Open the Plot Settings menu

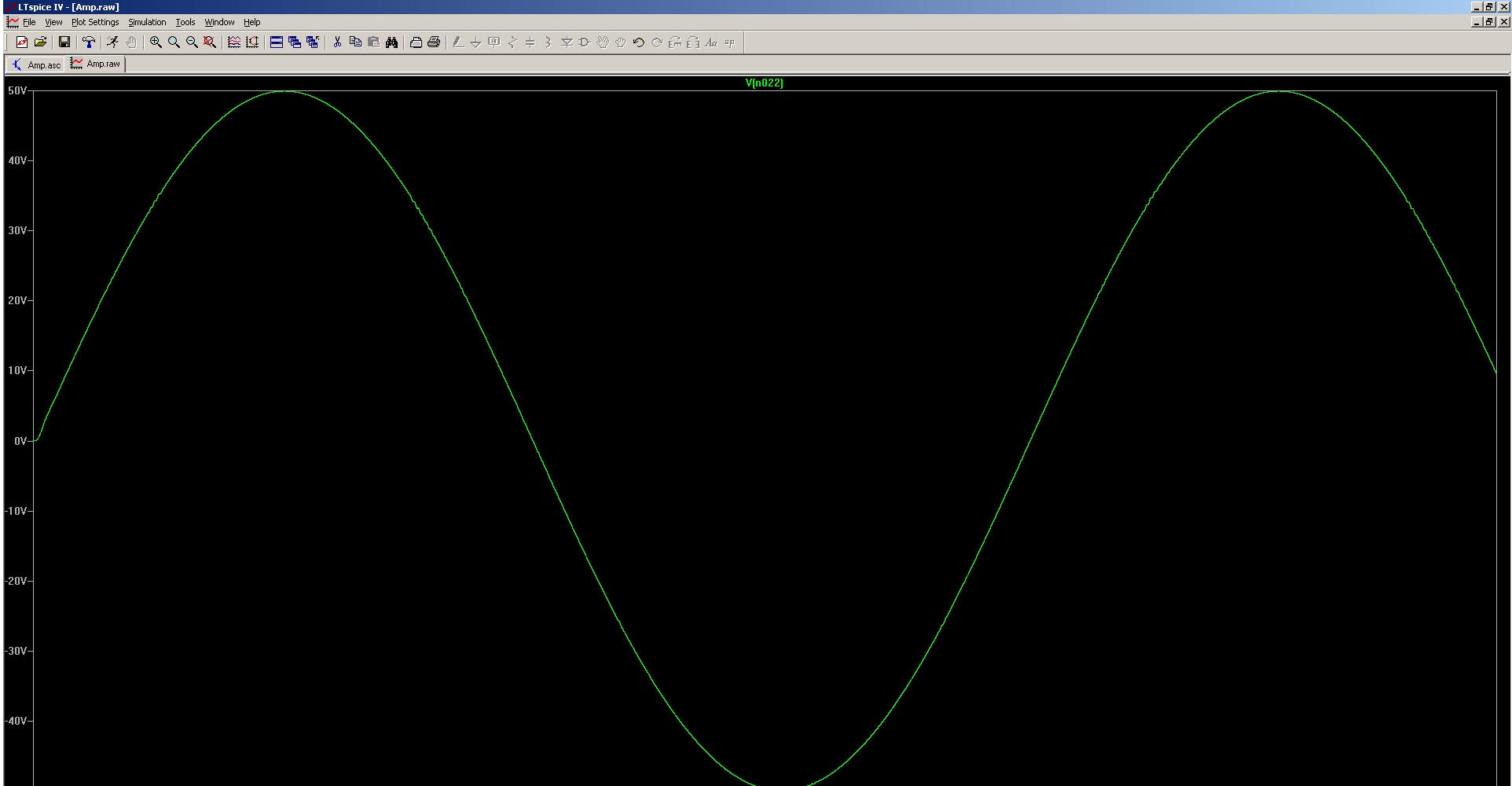tap(95, 22)
